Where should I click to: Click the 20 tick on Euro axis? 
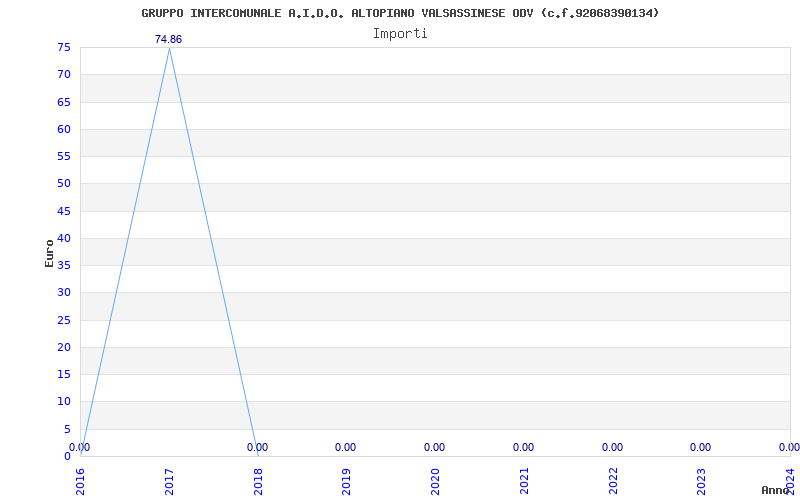pos(64,347)
